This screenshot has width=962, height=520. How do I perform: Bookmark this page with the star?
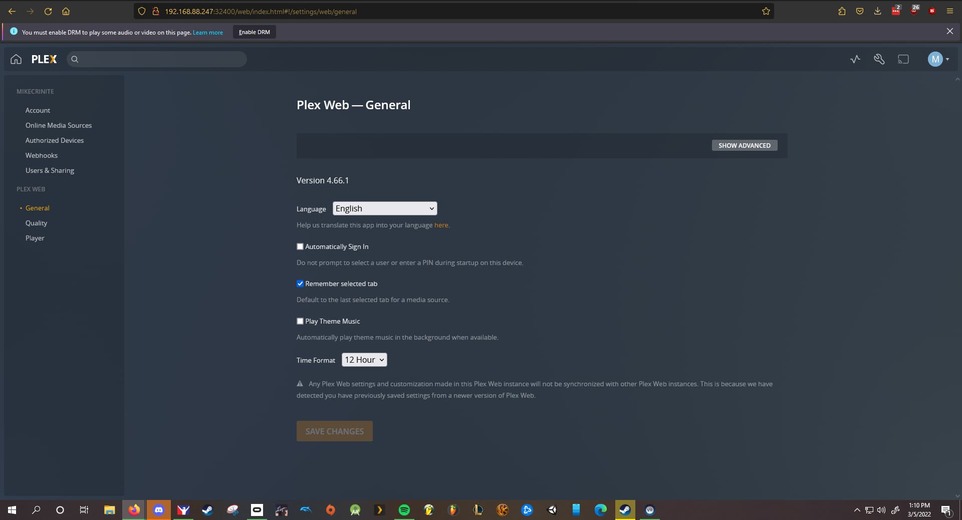tap(766, 11)
